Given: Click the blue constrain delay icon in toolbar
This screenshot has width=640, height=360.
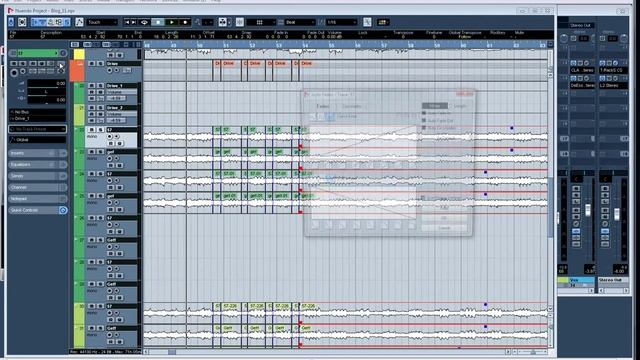Looking at the screenshot, I should point(11,22).
